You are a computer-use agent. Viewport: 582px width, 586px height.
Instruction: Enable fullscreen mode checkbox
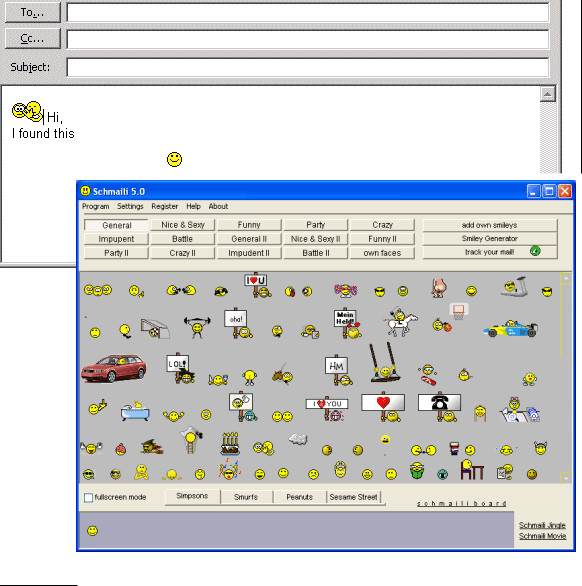coord(88,498)
